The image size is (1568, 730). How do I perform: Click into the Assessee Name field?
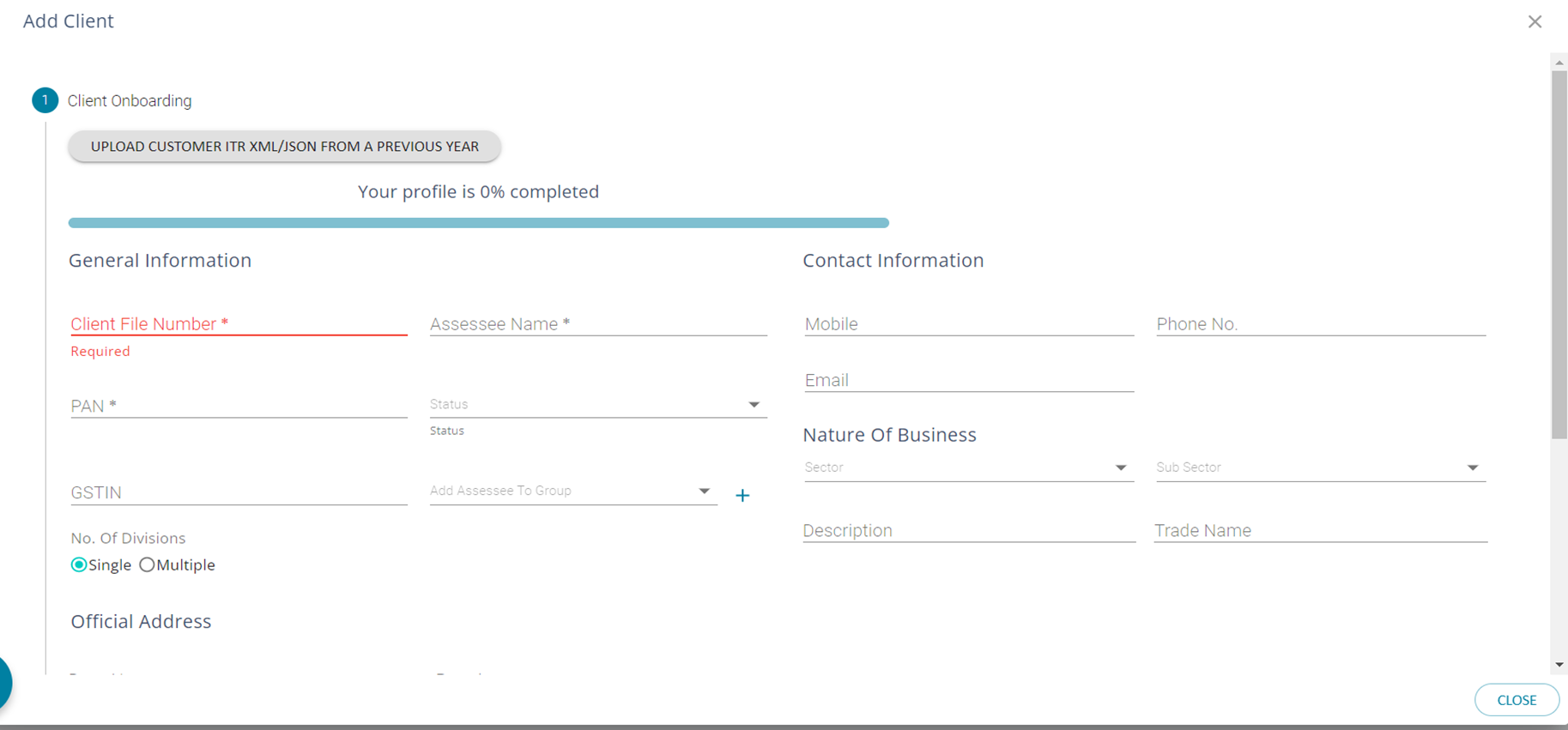click(x=597, y=324)
